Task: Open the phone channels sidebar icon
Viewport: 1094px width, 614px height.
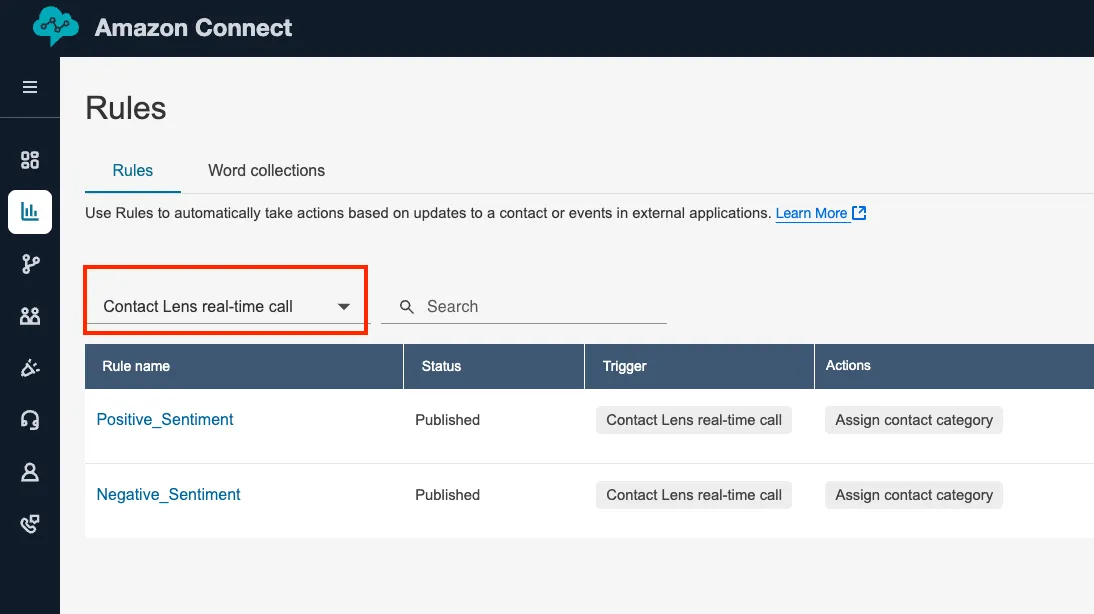Action: point(30,524)
